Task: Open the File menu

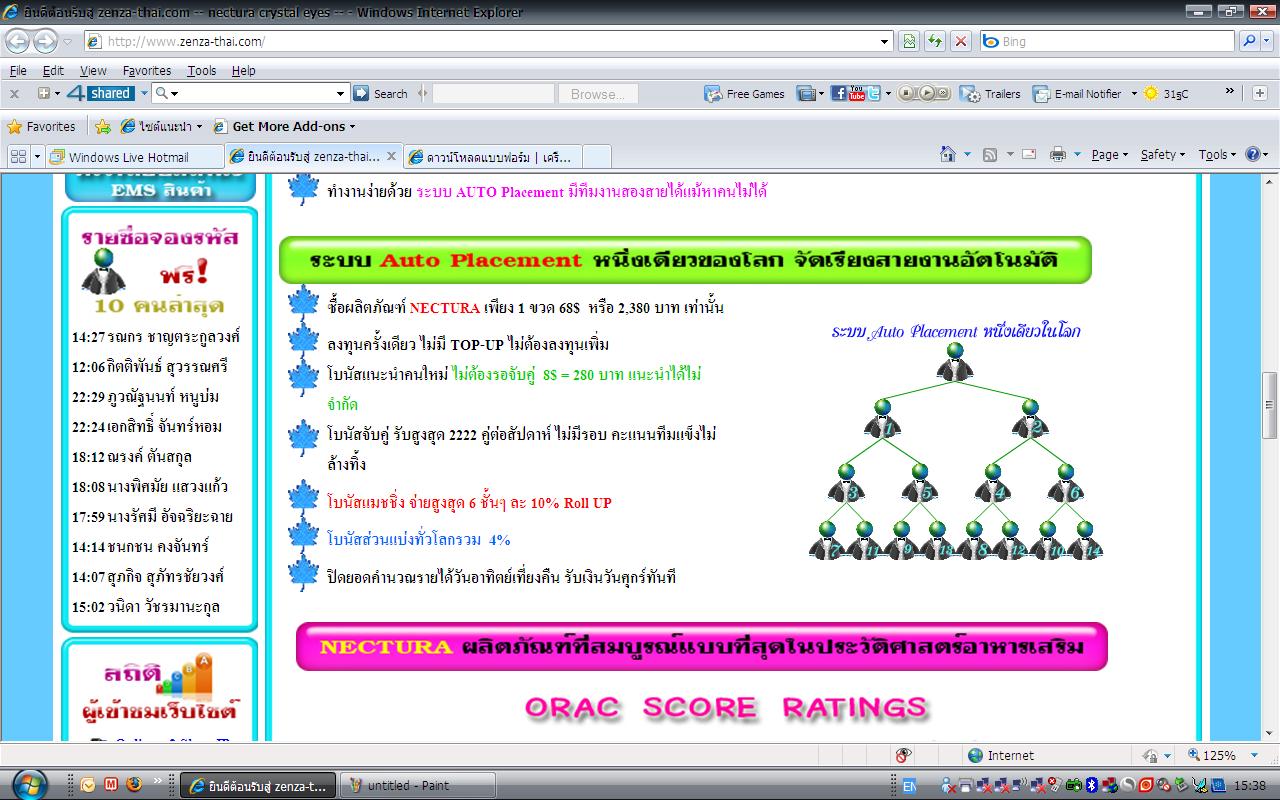Action: [18, 70]
